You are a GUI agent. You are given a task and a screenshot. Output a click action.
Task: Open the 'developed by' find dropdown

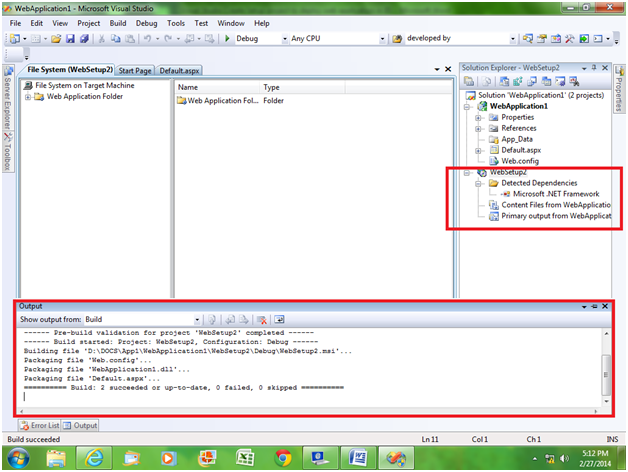(513, 39)
